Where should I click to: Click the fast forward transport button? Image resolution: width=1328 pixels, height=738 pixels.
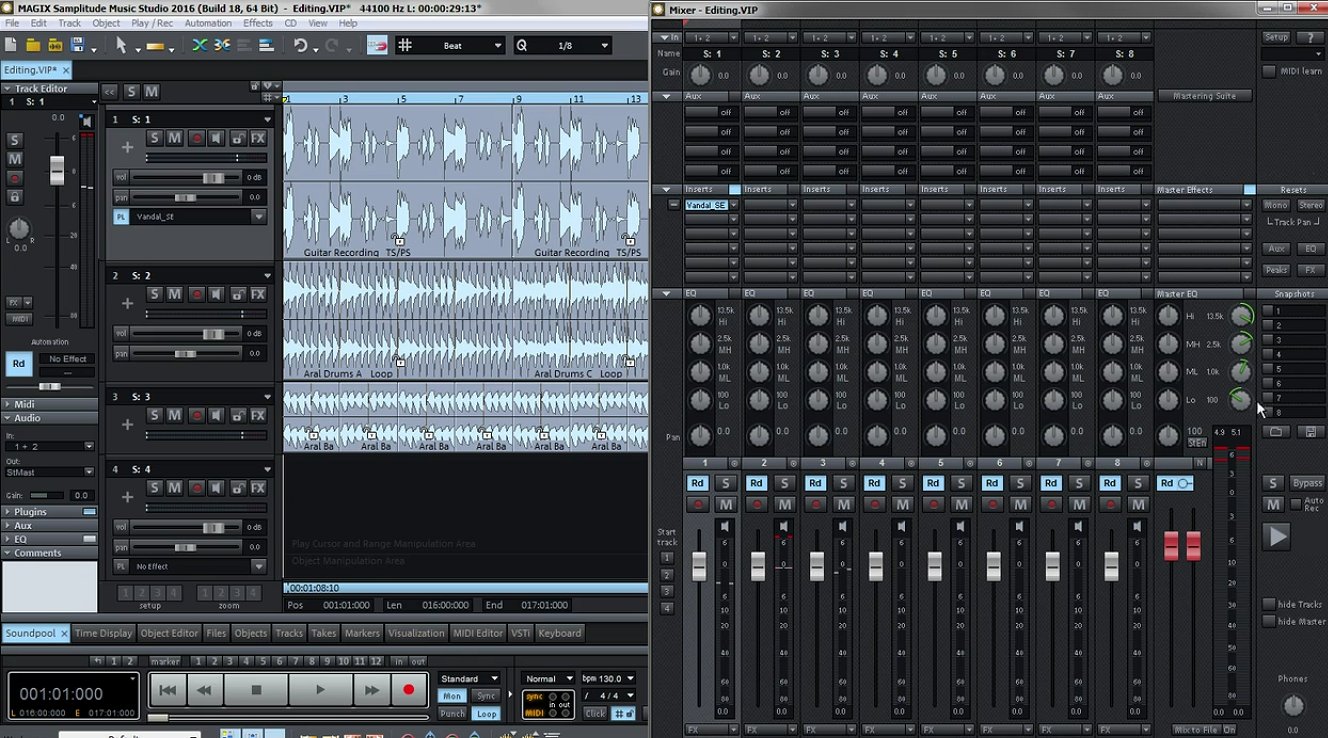click(x=371, y=690)
